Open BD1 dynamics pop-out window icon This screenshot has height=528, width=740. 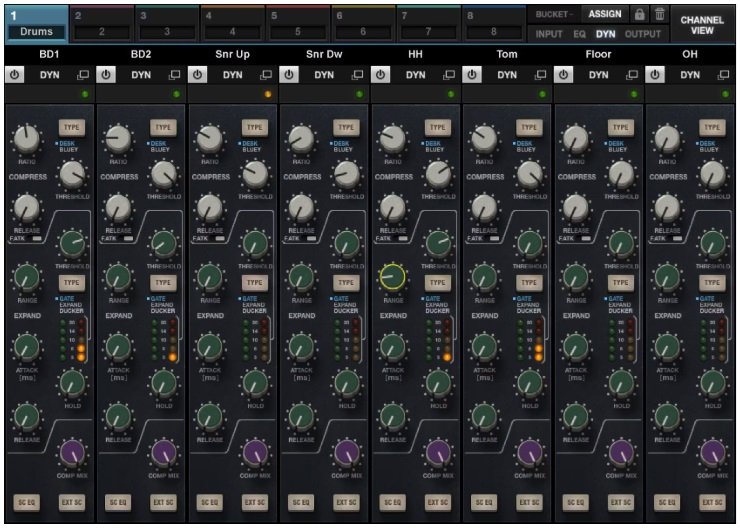(82, 75)
